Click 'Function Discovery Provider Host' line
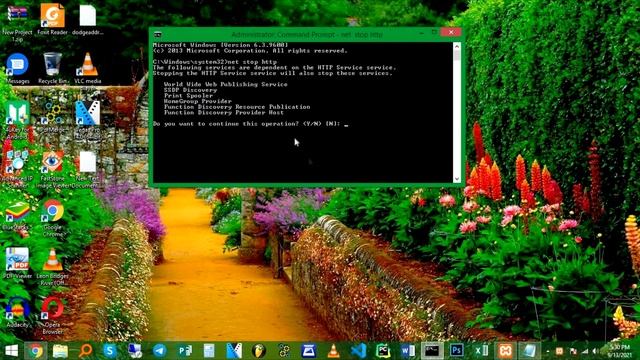The height and width of the screenshot is (360, 640). pyautogui.click(x=224, y=112)
